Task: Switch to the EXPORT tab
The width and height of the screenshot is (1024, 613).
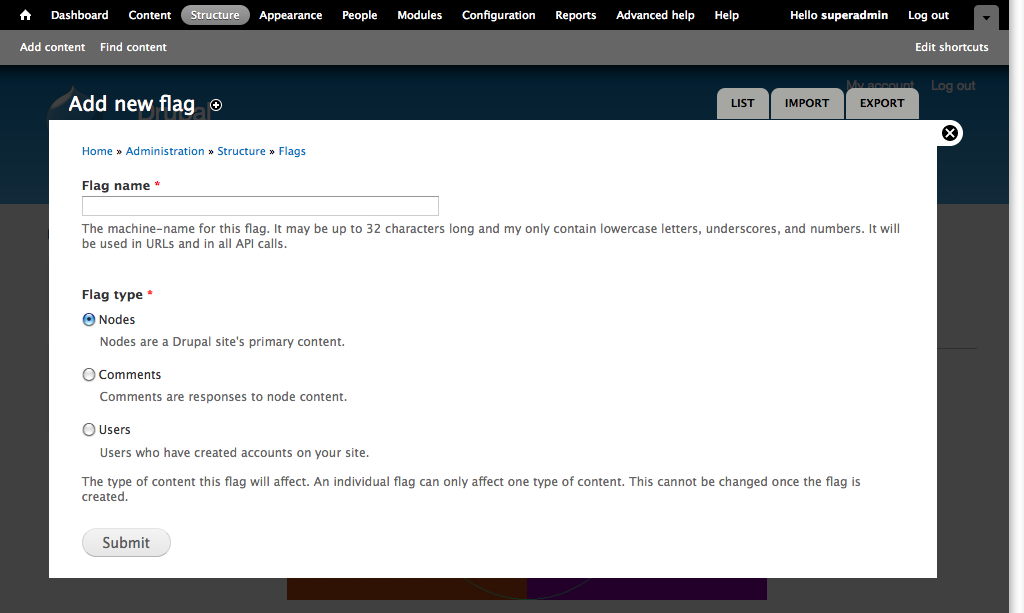Action: [881, 103]
